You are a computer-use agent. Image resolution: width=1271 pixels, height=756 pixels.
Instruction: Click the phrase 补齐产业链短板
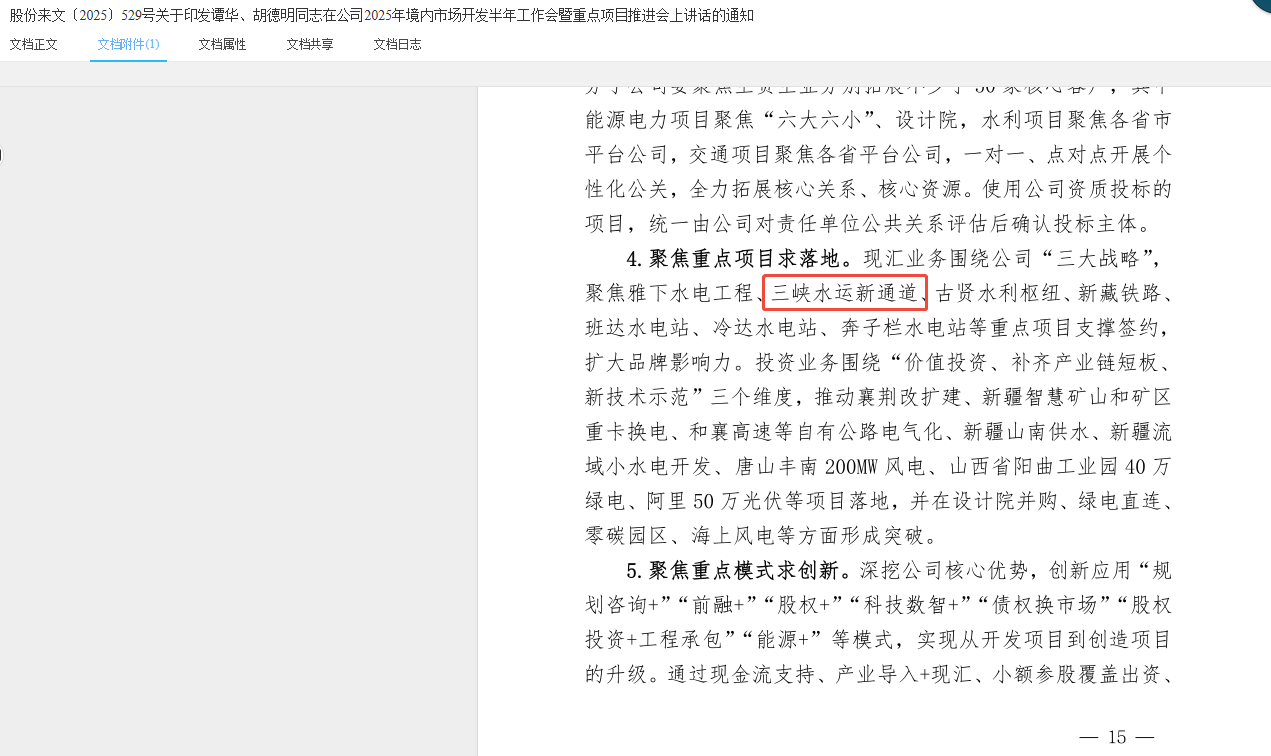click(1085, 362)
